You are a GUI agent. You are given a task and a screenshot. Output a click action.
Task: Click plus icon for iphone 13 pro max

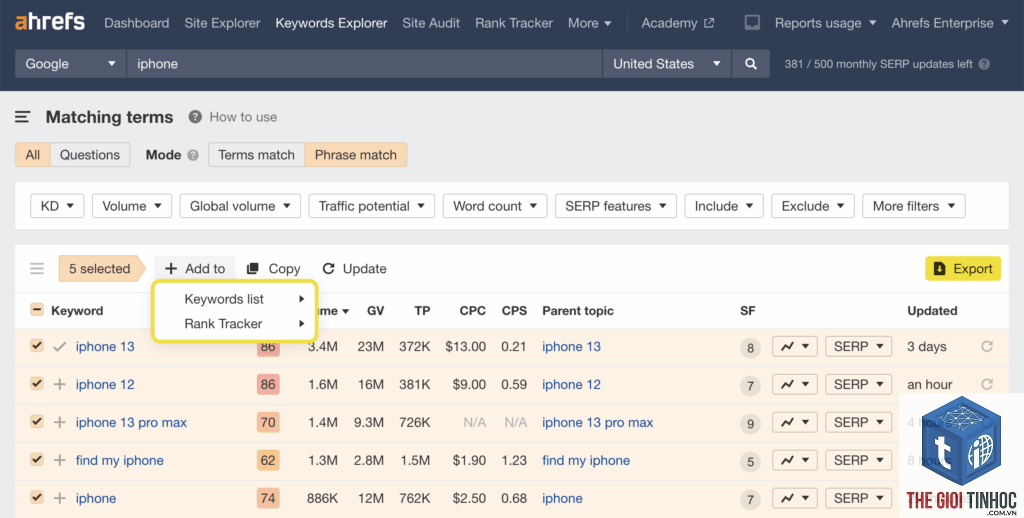[x=59, y=423]
